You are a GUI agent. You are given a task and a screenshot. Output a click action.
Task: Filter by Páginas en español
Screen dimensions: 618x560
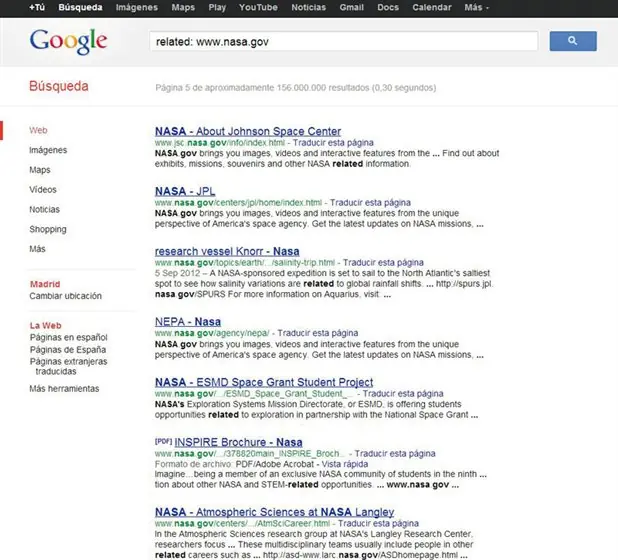69,337
